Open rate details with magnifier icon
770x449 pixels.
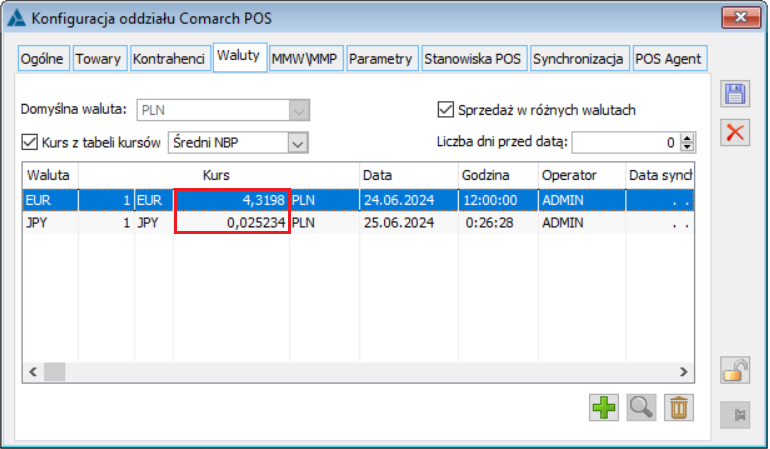click(641, 407)
